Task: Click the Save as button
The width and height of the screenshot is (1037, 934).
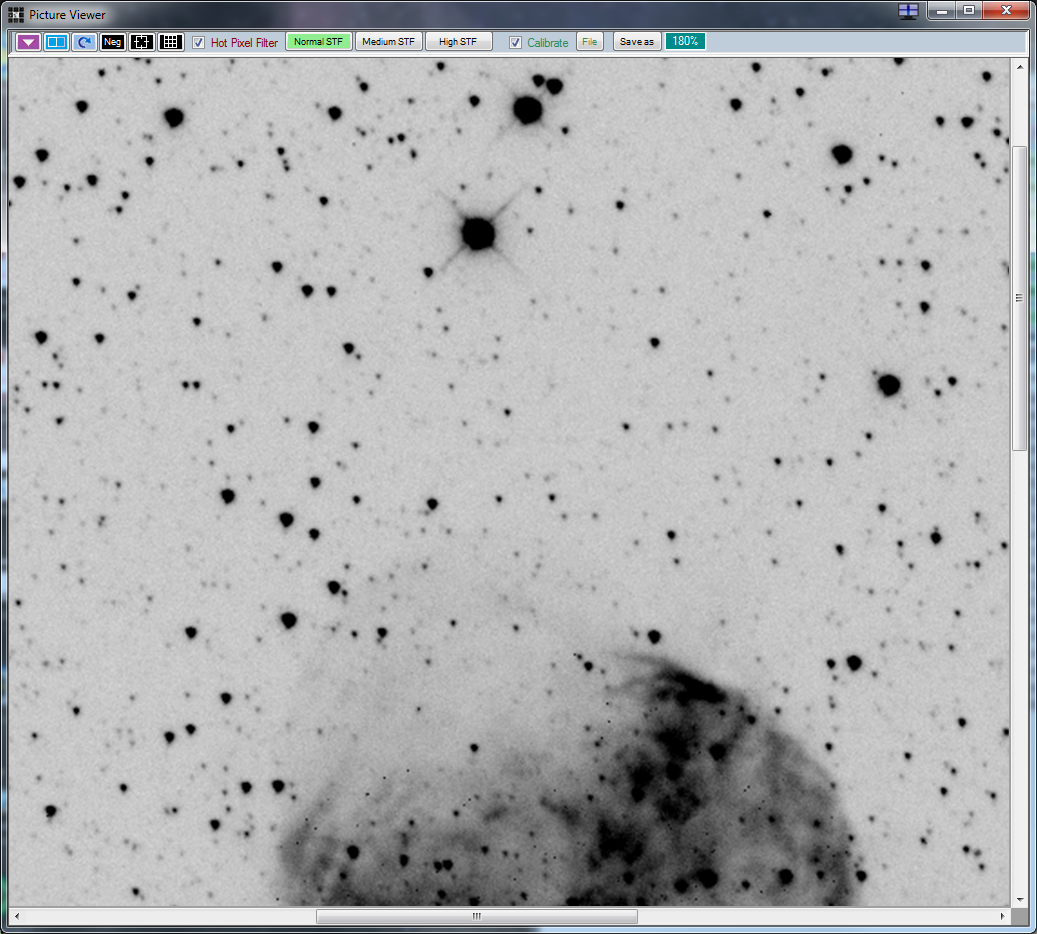Action: click(x=636, y=42)
